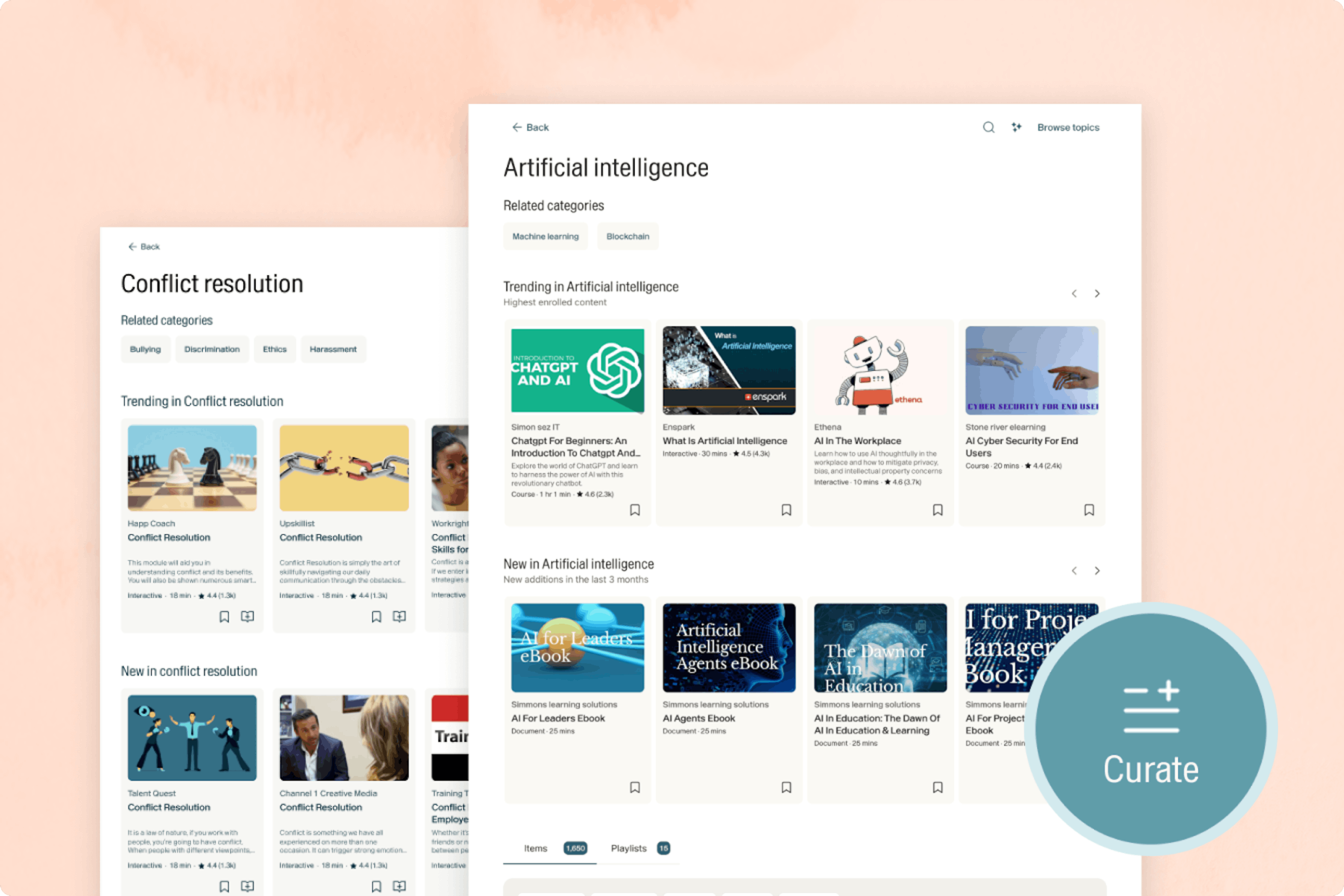The height and width of the screenshot is (896, 1344).
Task: Open the AI In Education thumbnail
Action: 881,647
